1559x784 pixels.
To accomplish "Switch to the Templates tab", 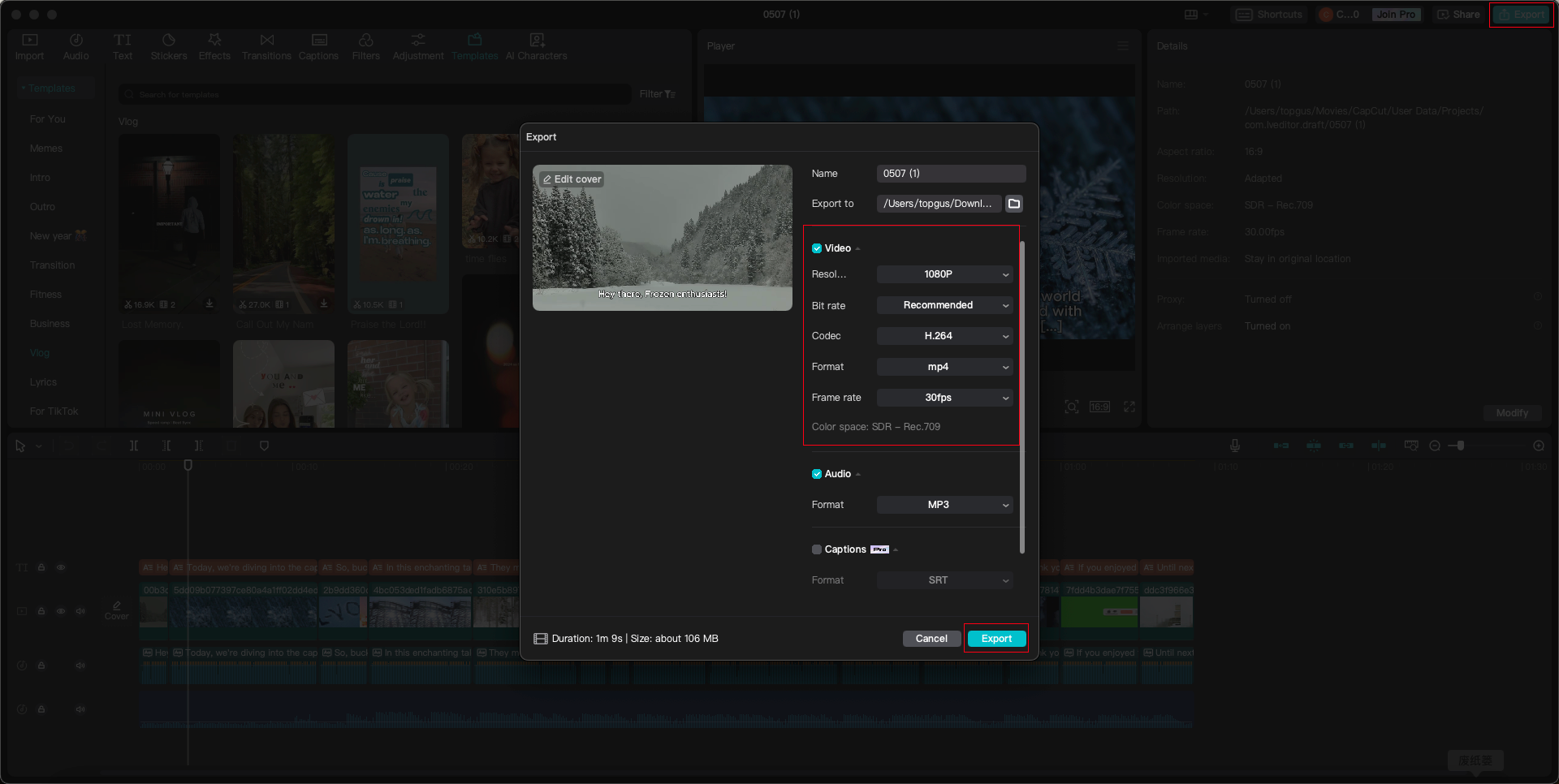I will click(475, 45).
